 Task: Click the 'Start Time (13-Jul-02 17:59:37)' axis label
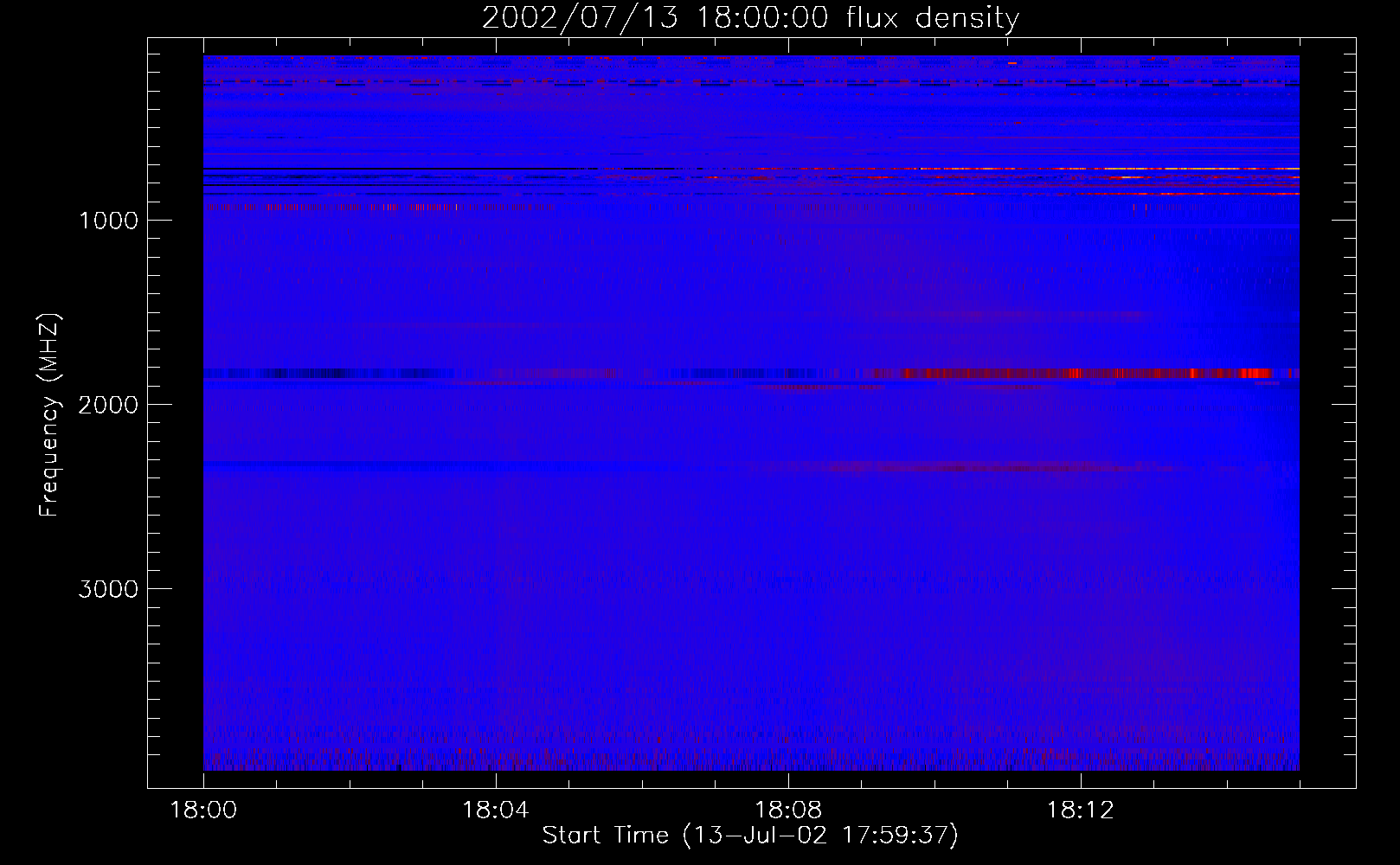[x=750, y=836]
